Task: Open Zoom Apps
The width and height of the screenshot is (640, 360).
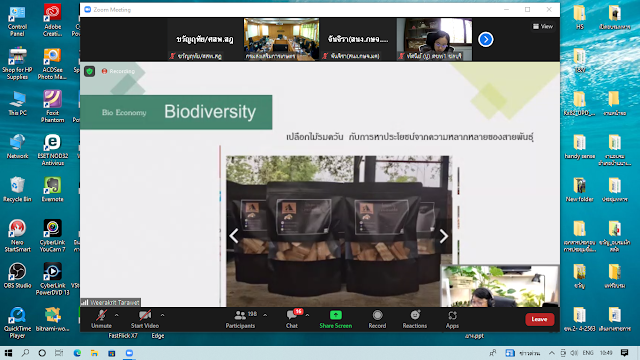Action: 452,319
